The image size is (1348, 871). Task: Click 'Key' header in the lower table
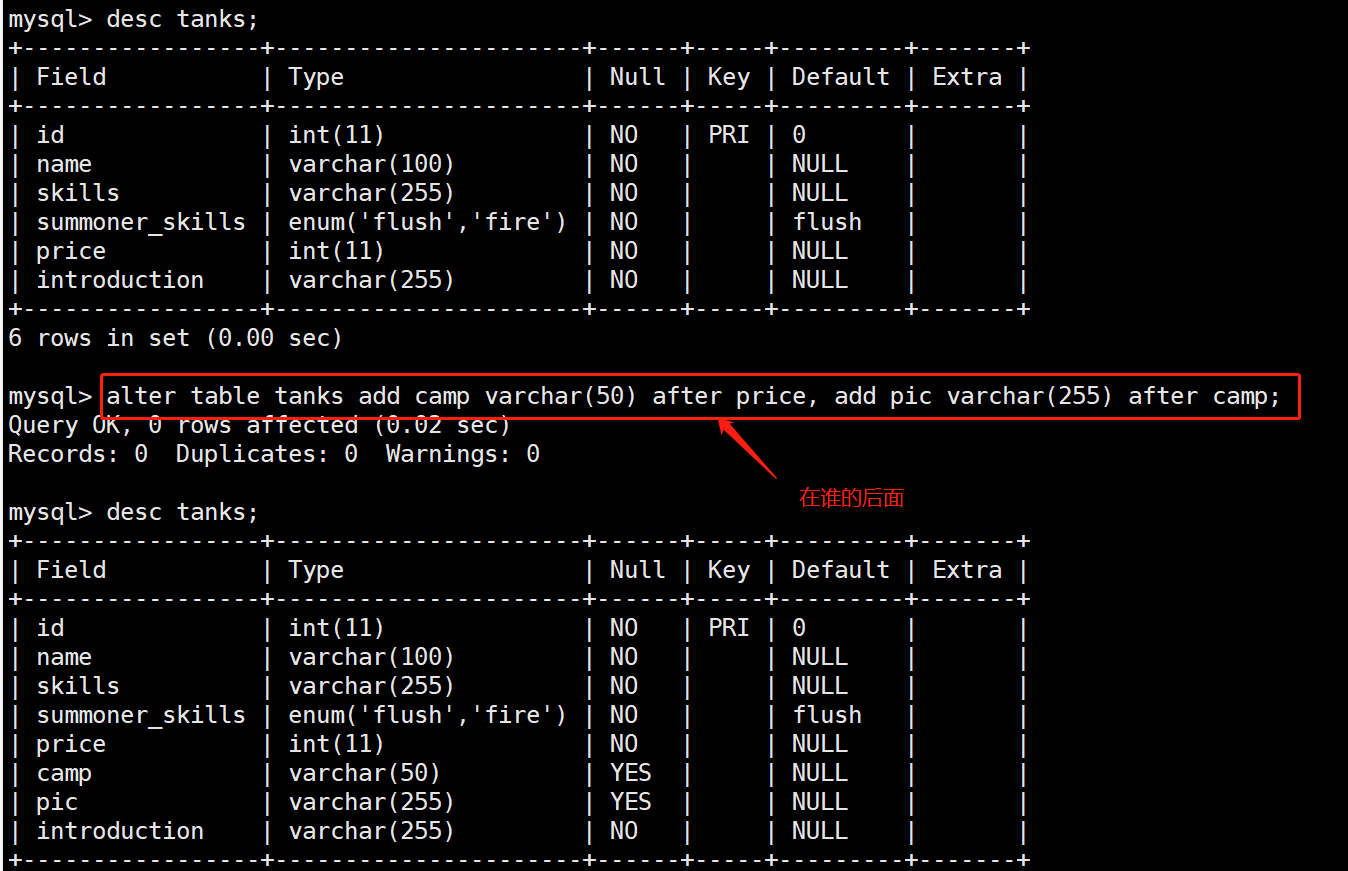729,571
